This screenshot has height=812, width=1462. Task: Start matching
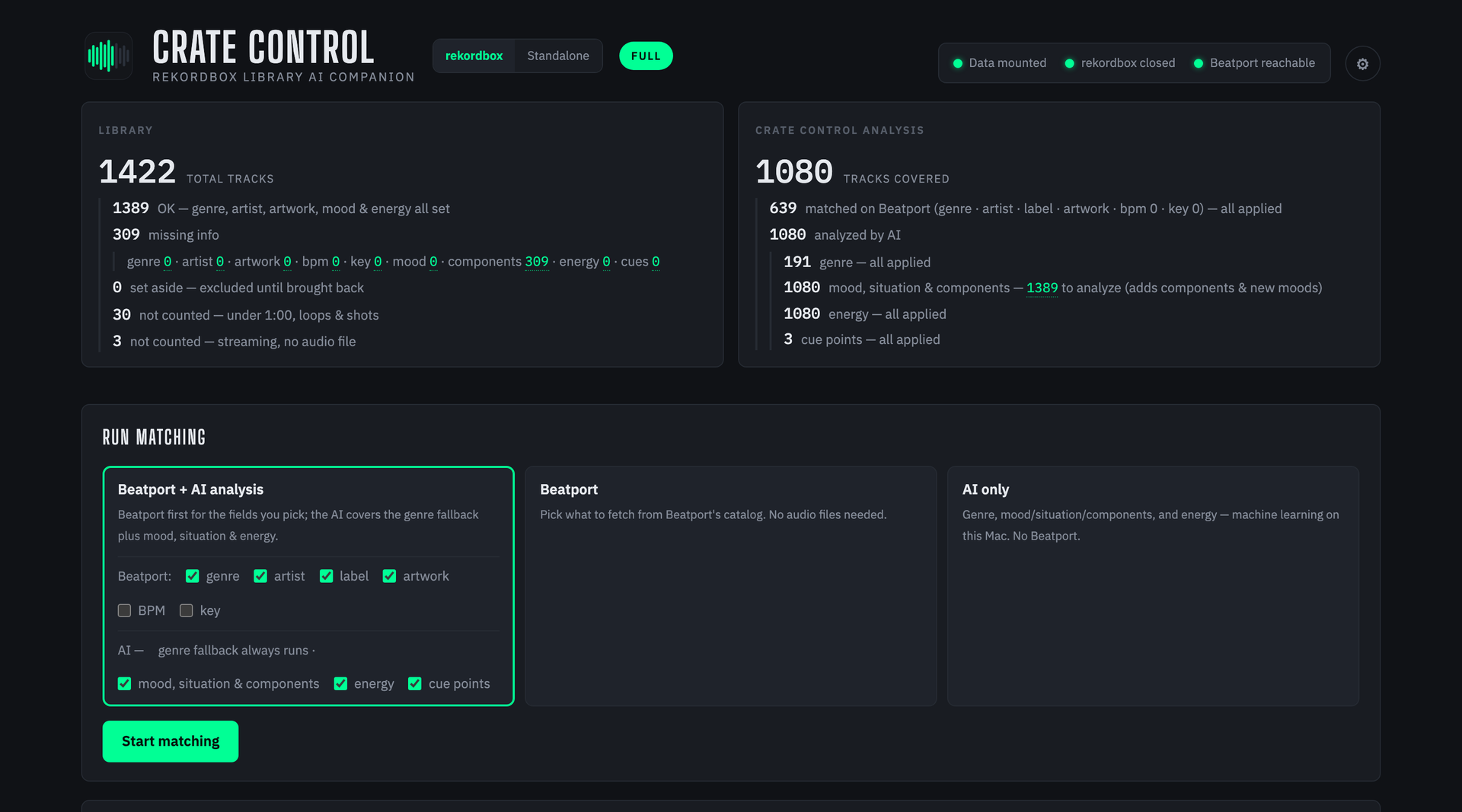click(171, 741)
